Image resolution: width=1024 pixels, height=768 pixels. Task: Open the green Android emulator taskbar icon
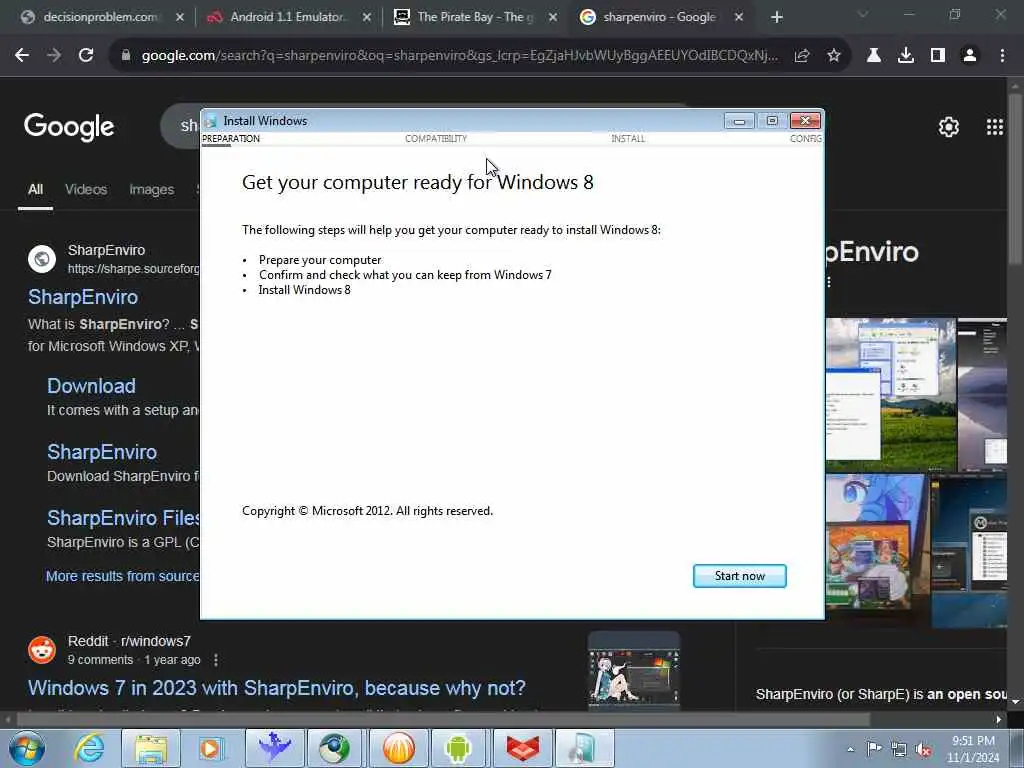click(x=458, y=748)
